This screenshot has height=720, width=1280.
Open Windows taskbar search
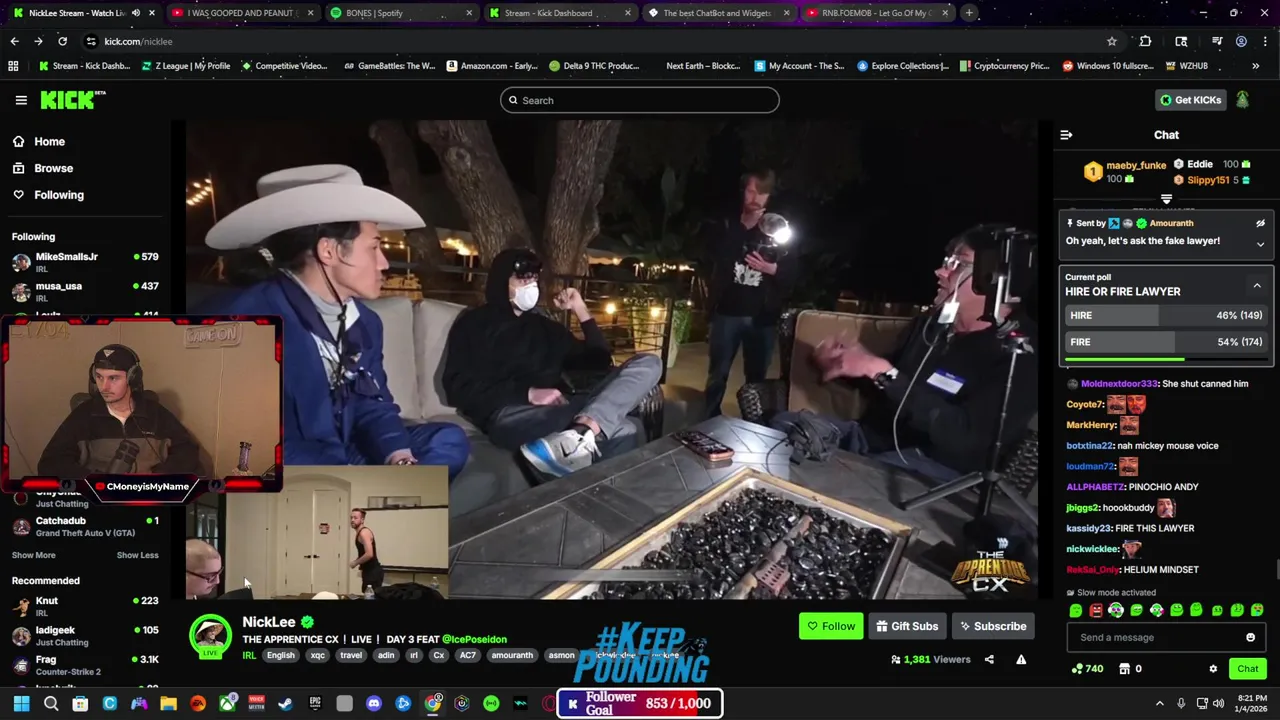point(51,704)
